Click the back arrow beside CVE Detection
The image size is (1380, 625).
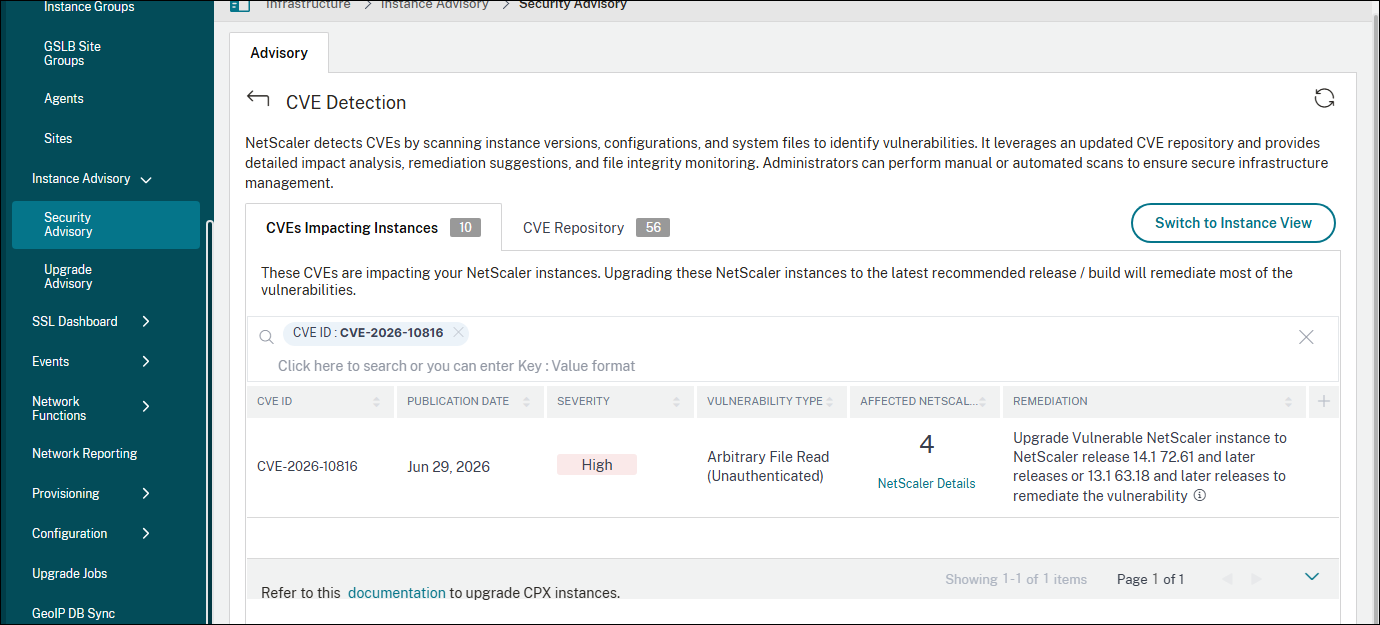click(258, 98)
